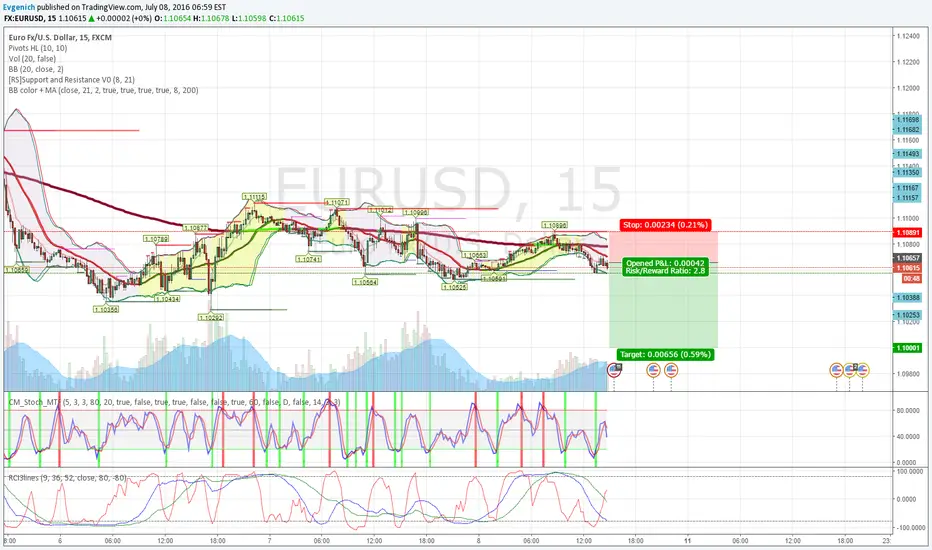Click the 1.11071 pivot high label
The height and width of the screenshot is (550, 932).
click(x=337, y=203)
